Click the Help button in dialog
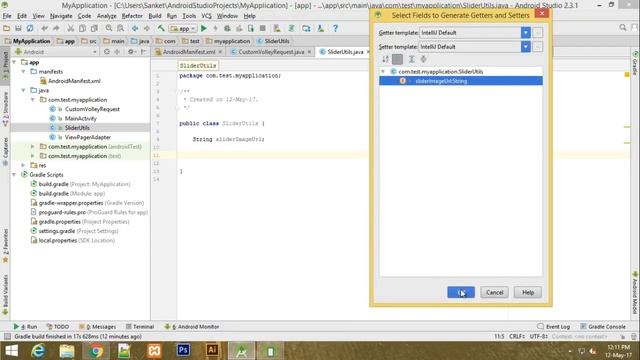 [528, 292]
